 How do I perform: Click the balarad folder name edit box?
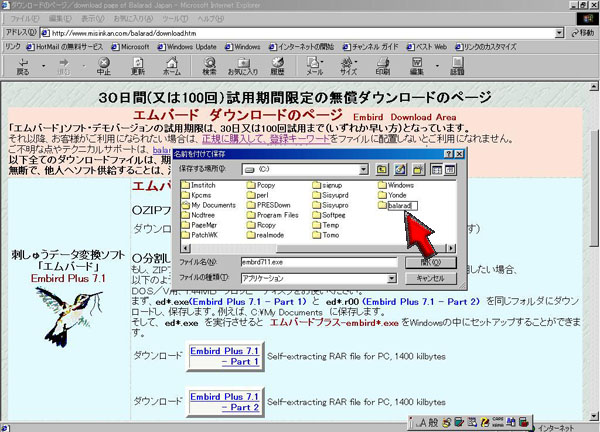402,205
